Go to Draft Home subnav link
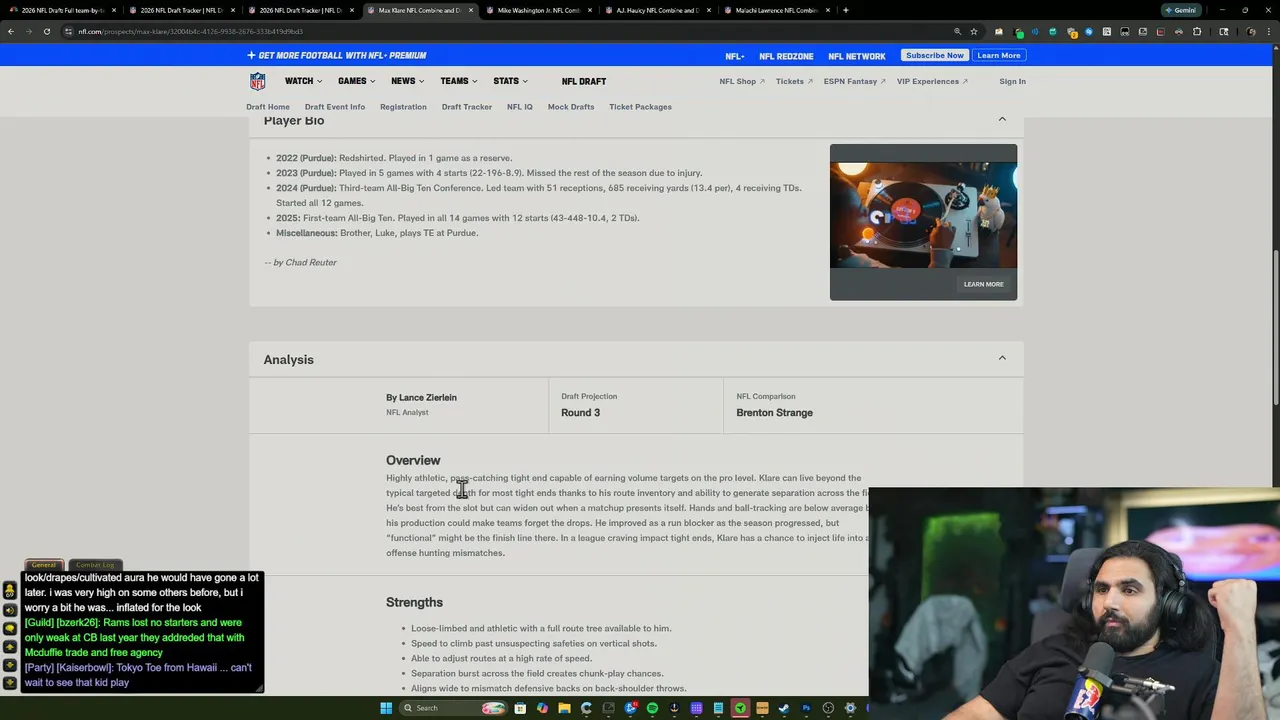The image size is (1280, 720). point(268,107)
